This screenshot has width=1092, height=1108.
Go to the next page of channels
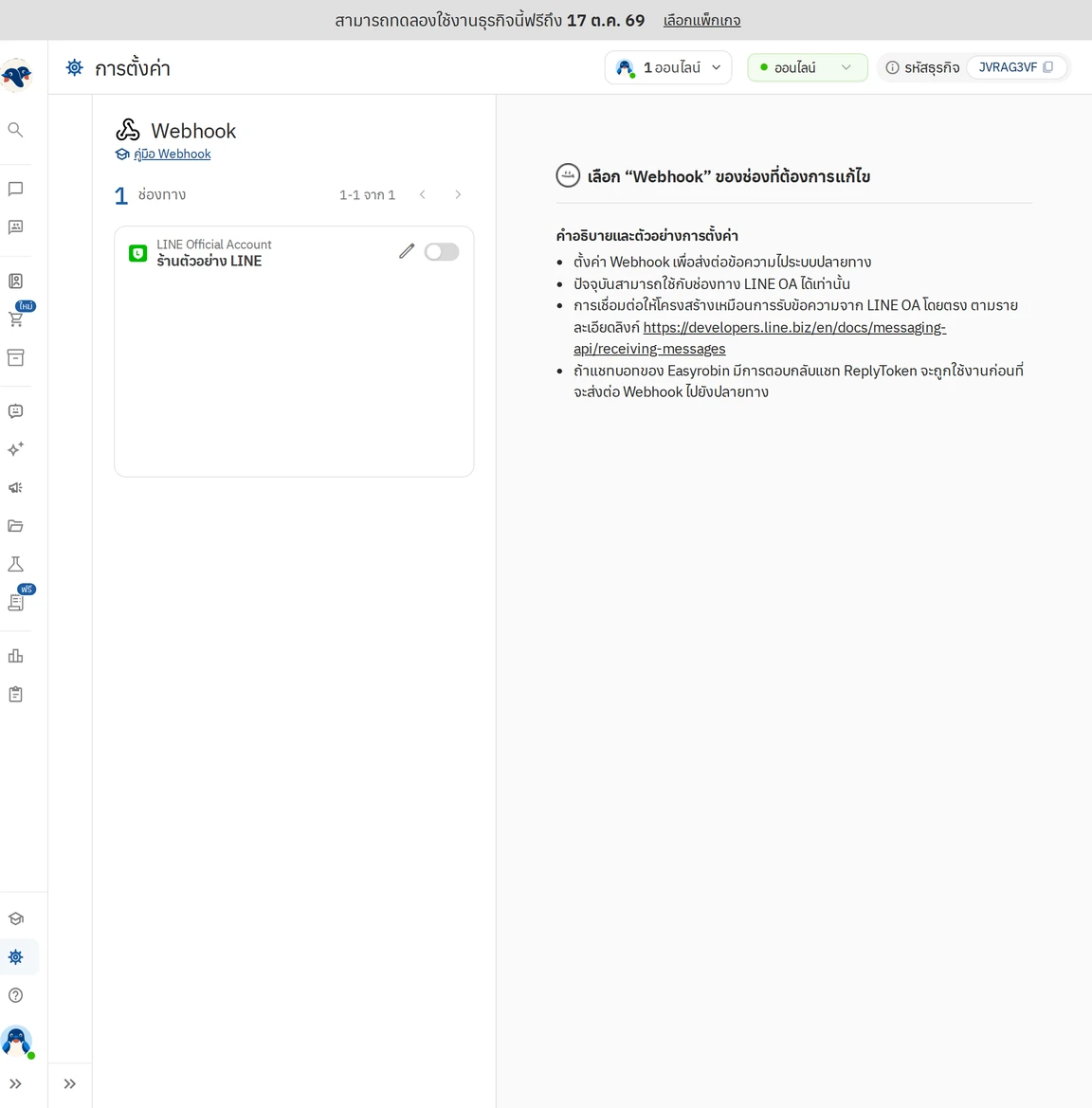pos(458,194)
